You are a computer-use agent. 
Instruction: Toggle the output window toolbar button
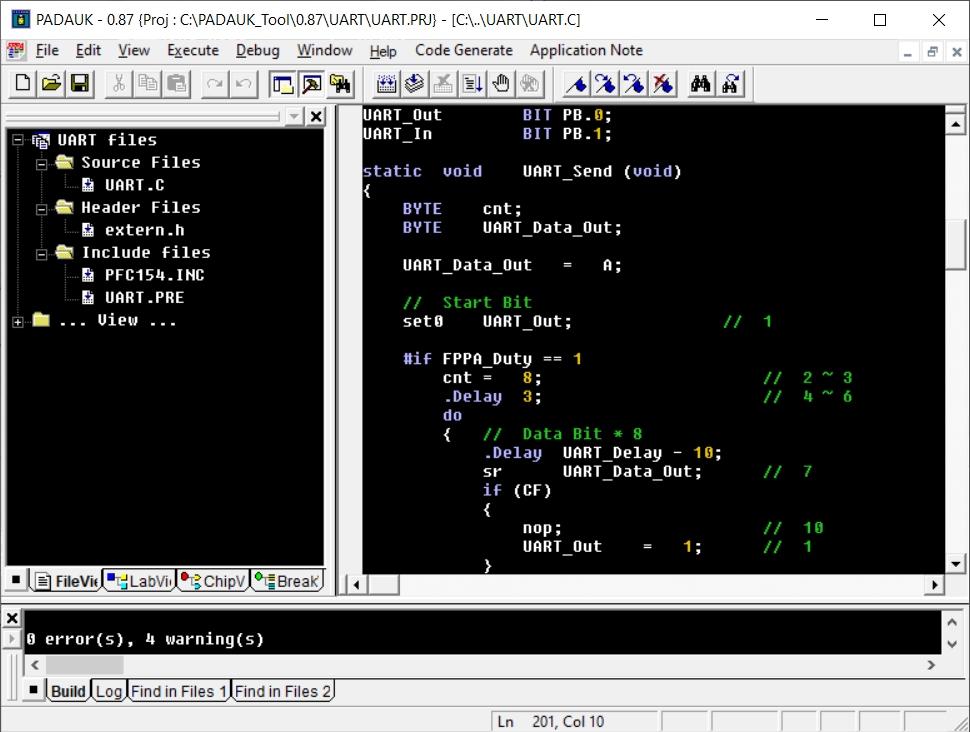(x=312, y=84)
